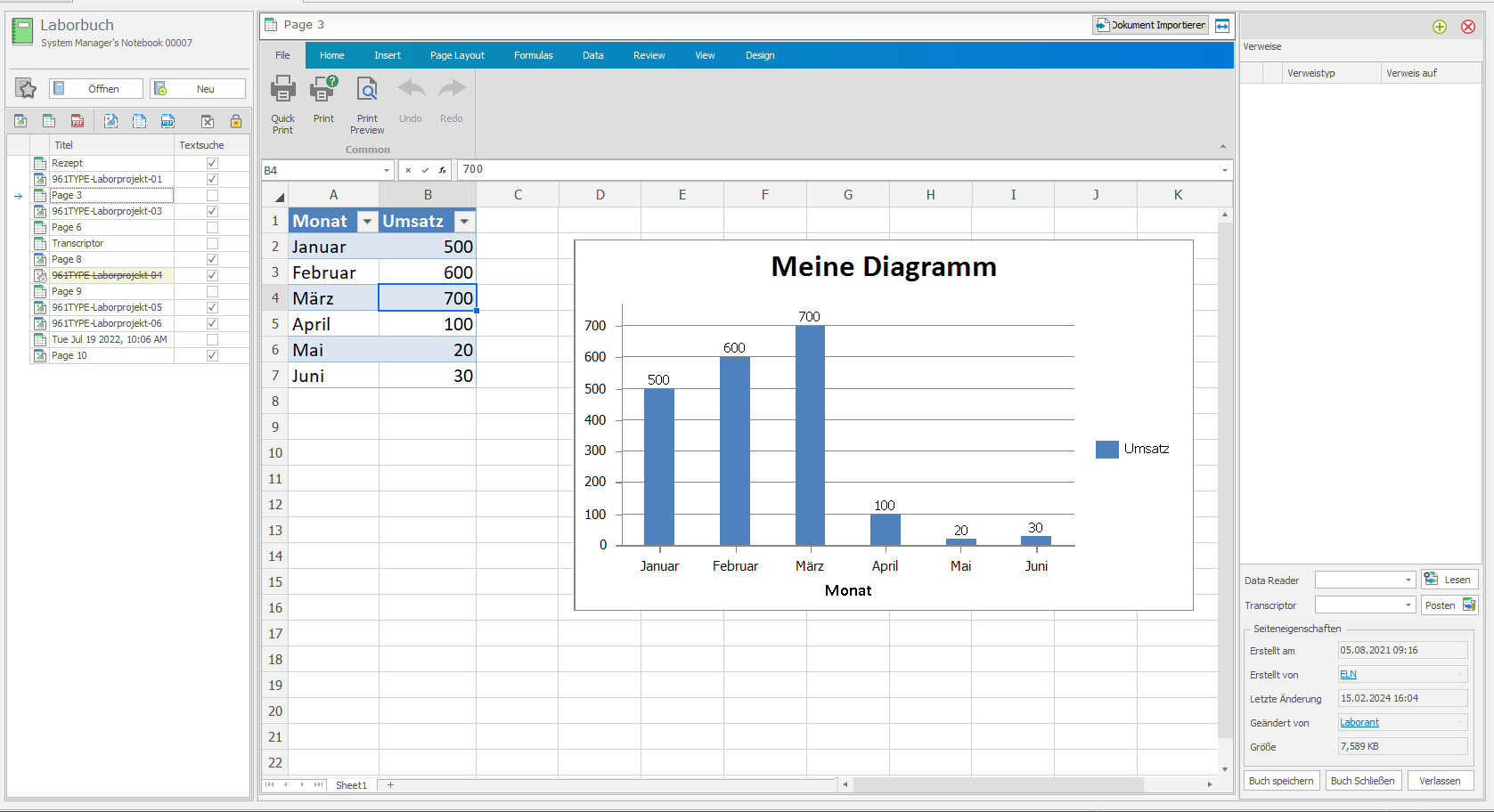The image size is (1494, 812).
Task: Click the formula bar cancel X icon
Action: pos(408,170)
